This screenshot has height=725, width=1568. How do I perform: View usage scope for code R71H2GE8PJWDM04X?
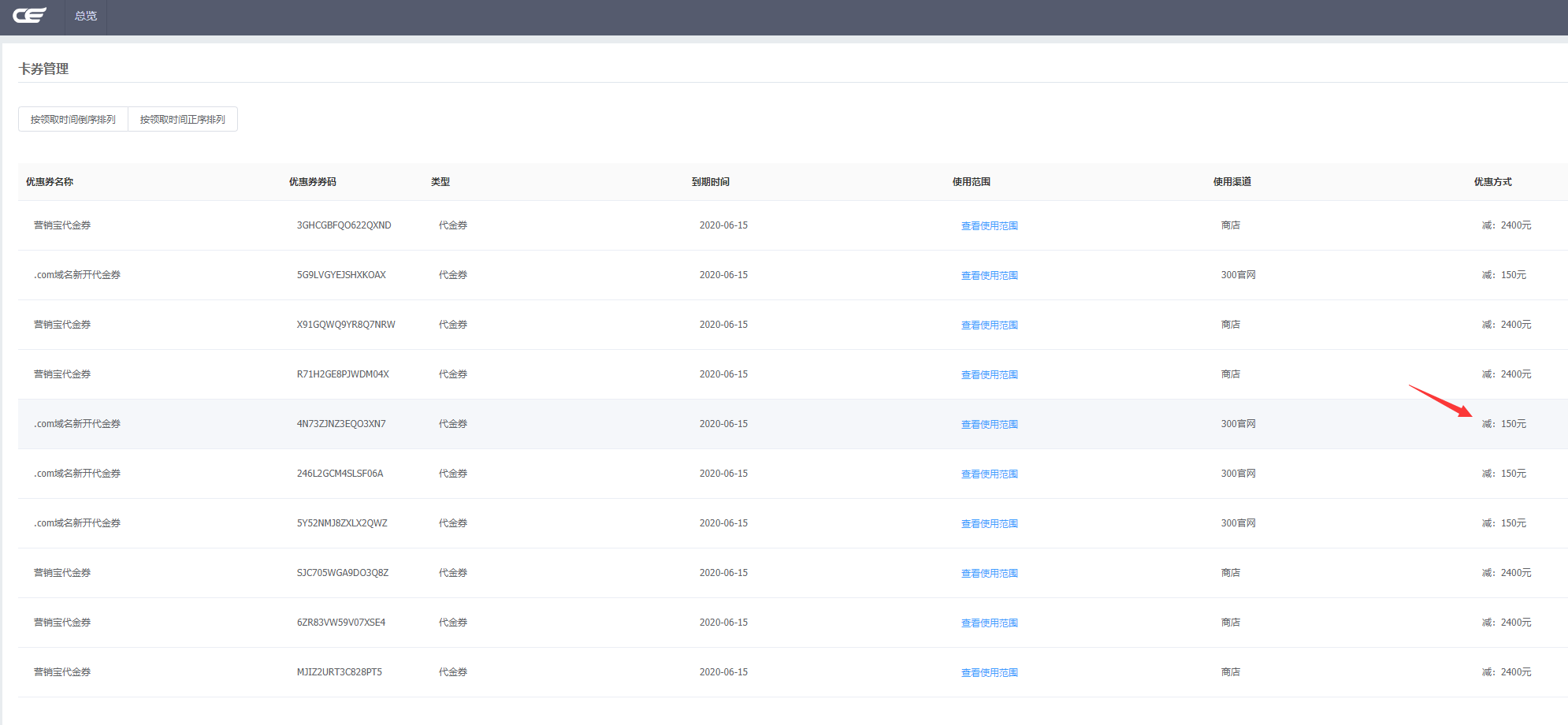(989, 375)
